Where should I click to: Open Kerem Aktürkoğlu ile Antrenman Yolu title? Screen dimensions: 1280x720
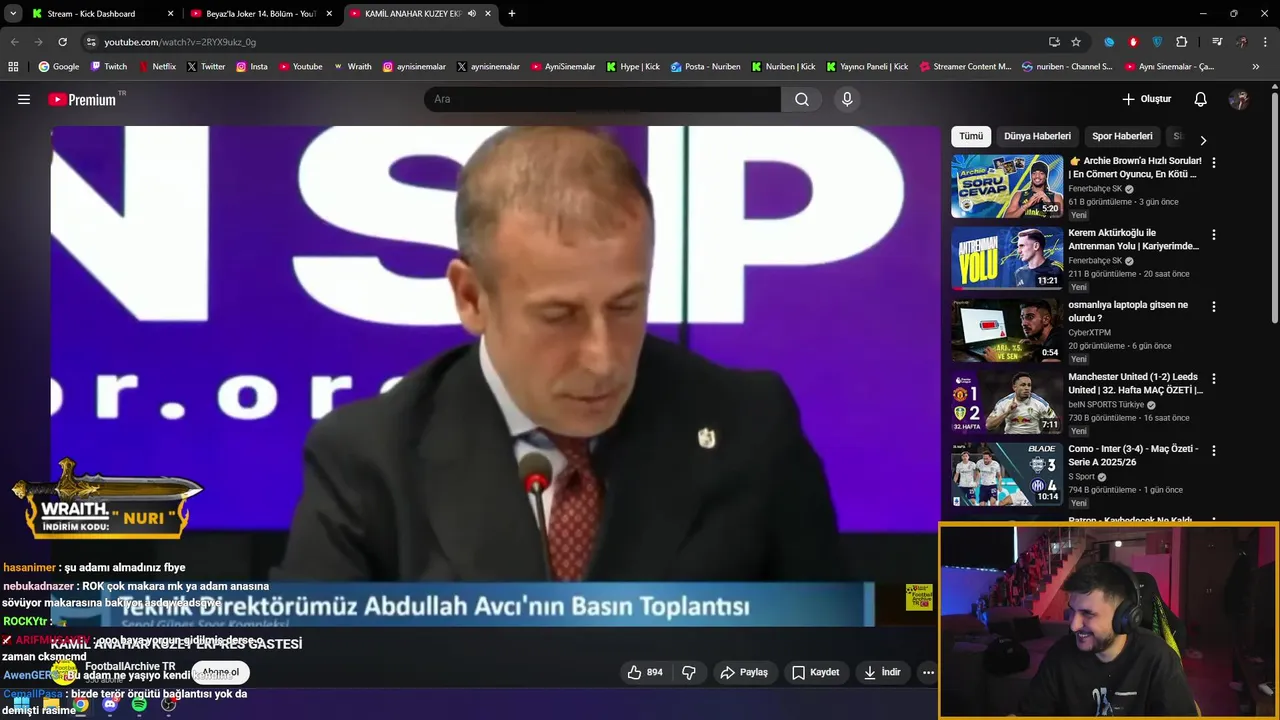(1134, 240)
